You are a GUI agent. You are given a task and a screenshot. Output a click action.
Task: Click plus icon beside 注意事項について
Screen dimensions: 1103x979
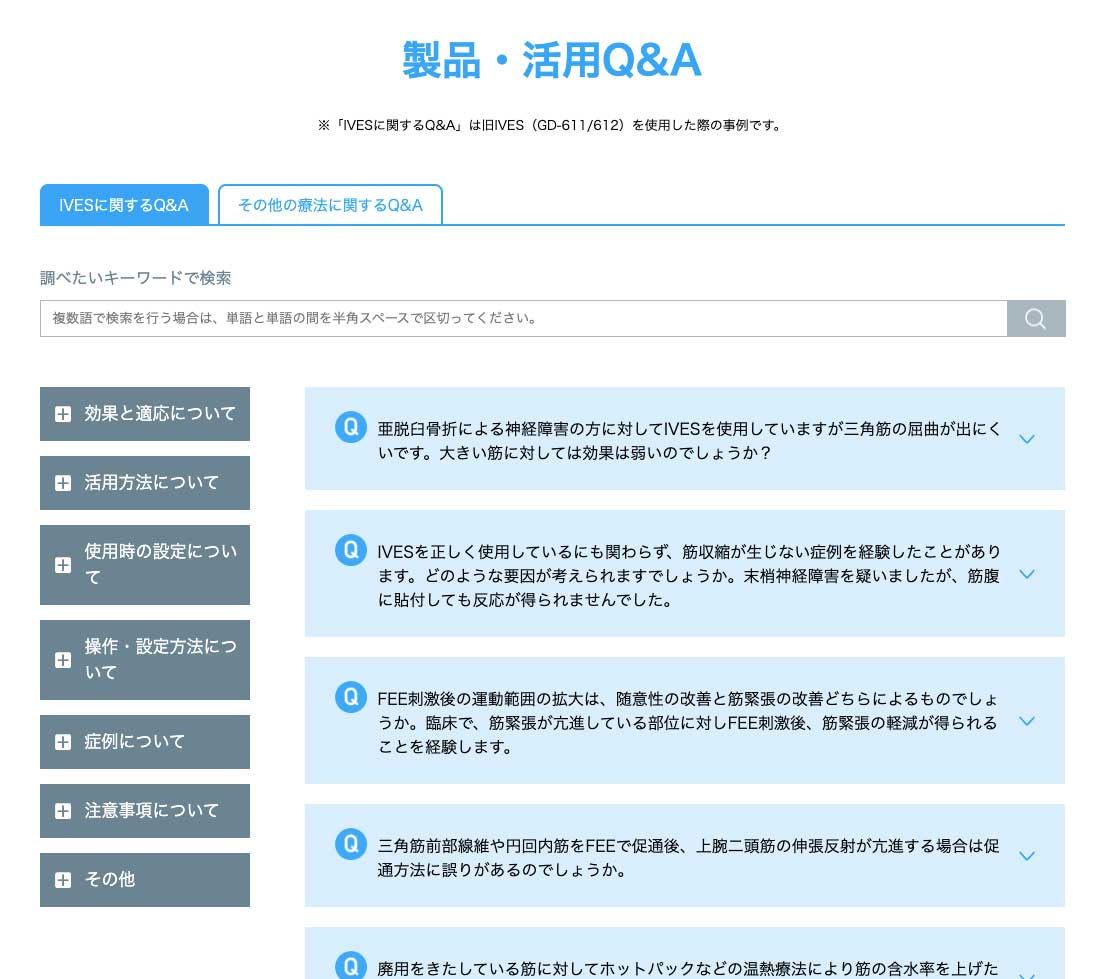pyautogui.click(x=63, y=811)
